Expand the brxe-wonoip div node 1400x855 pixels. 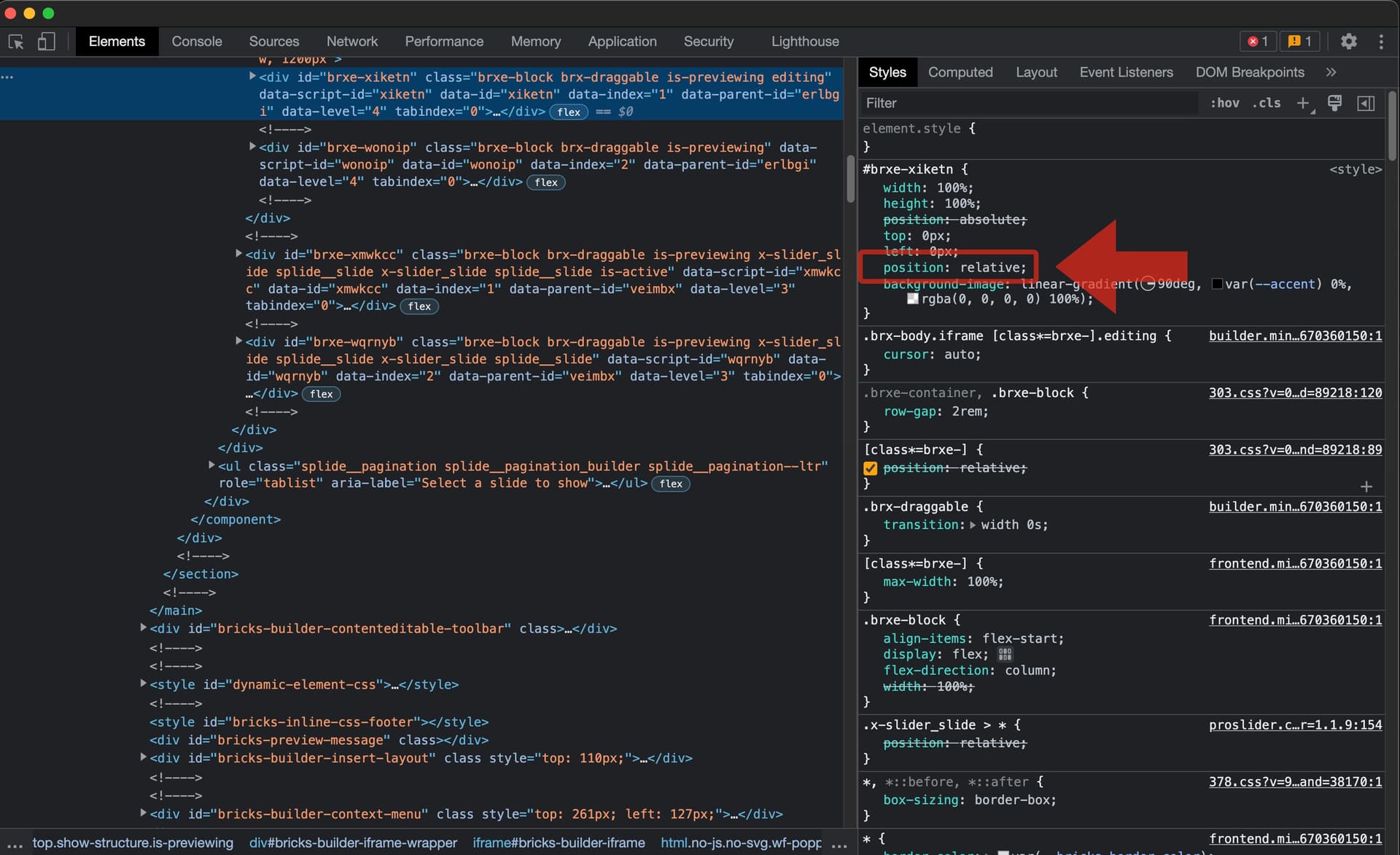click(252, 146)
